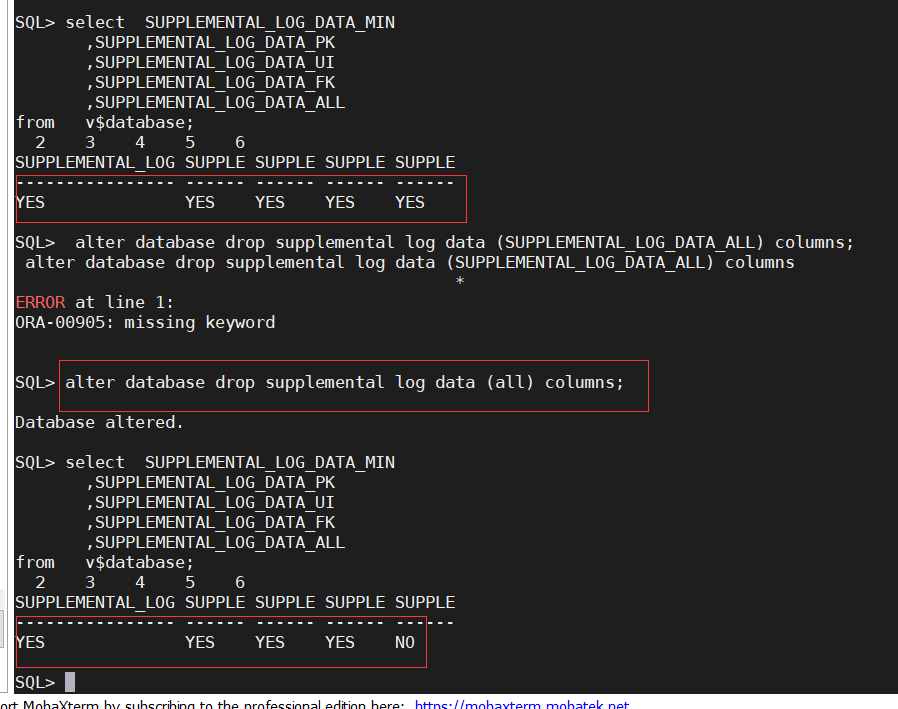The width and height of the screenshot is (898, 709).
Task: Click the highlighted 'alter database drop supplemental log data (all) columns' command
Action: (344, 382)
